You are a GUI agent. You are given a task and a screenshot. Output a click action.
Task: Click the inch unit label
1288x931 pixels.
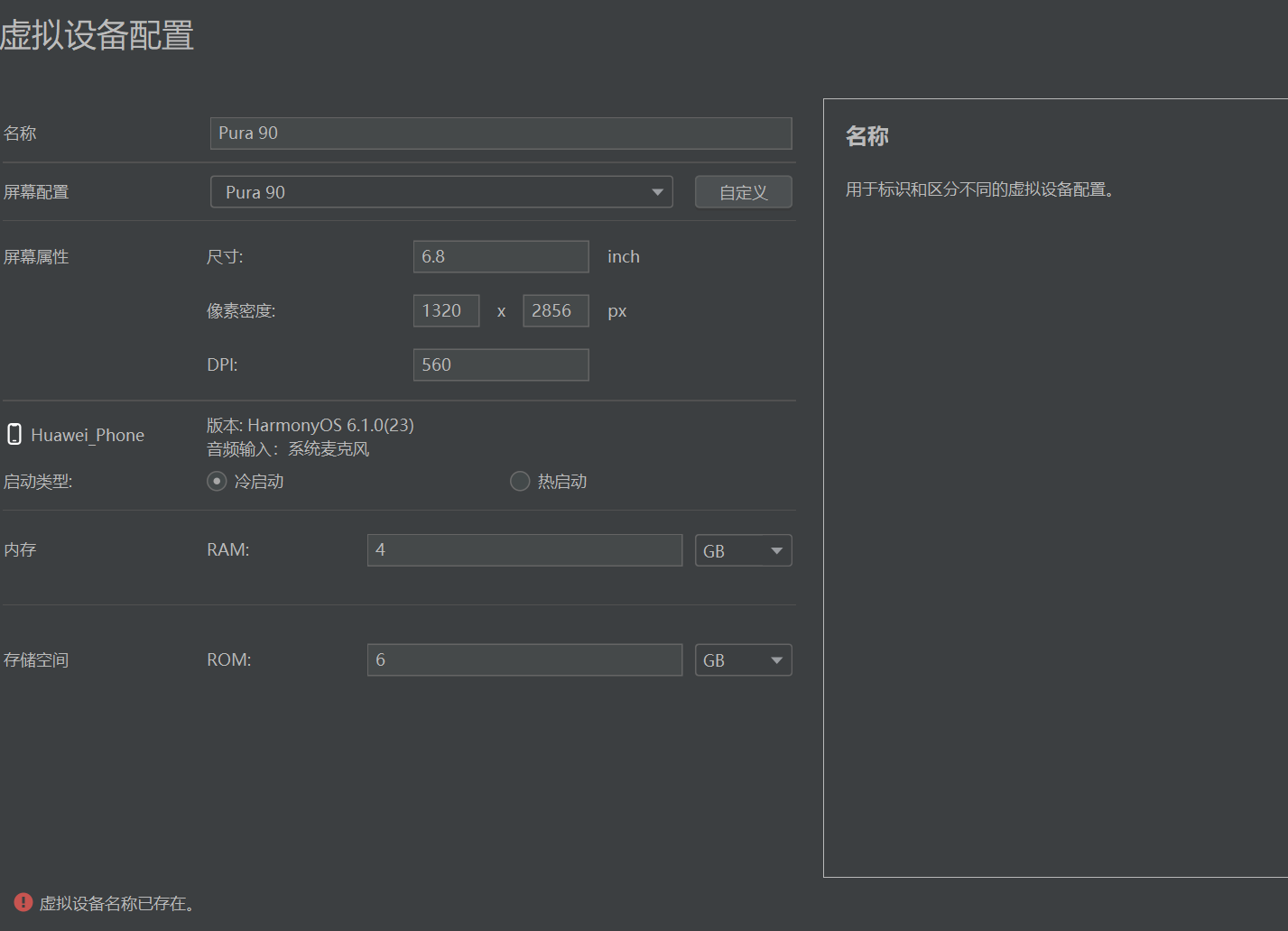coord(624,257)
